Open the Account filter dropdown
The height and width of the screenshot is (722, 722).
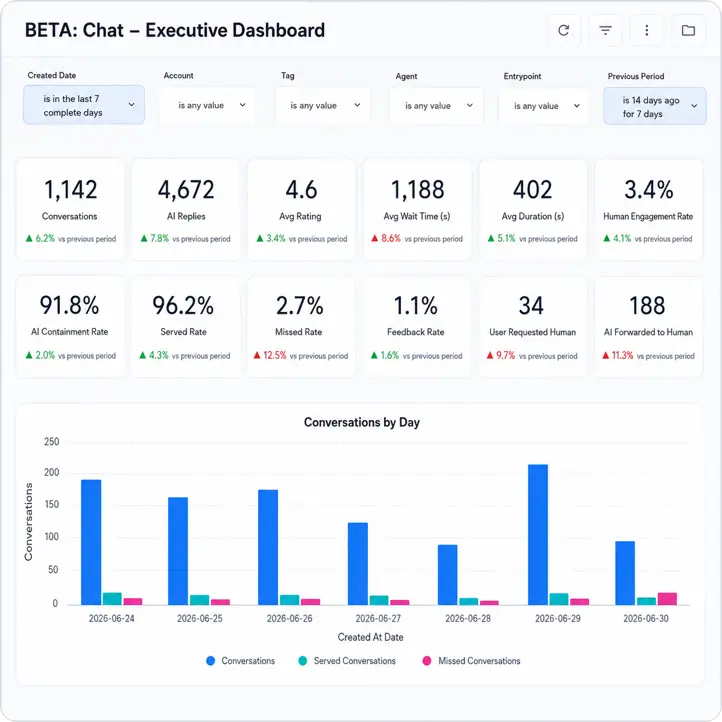(208, 105)
